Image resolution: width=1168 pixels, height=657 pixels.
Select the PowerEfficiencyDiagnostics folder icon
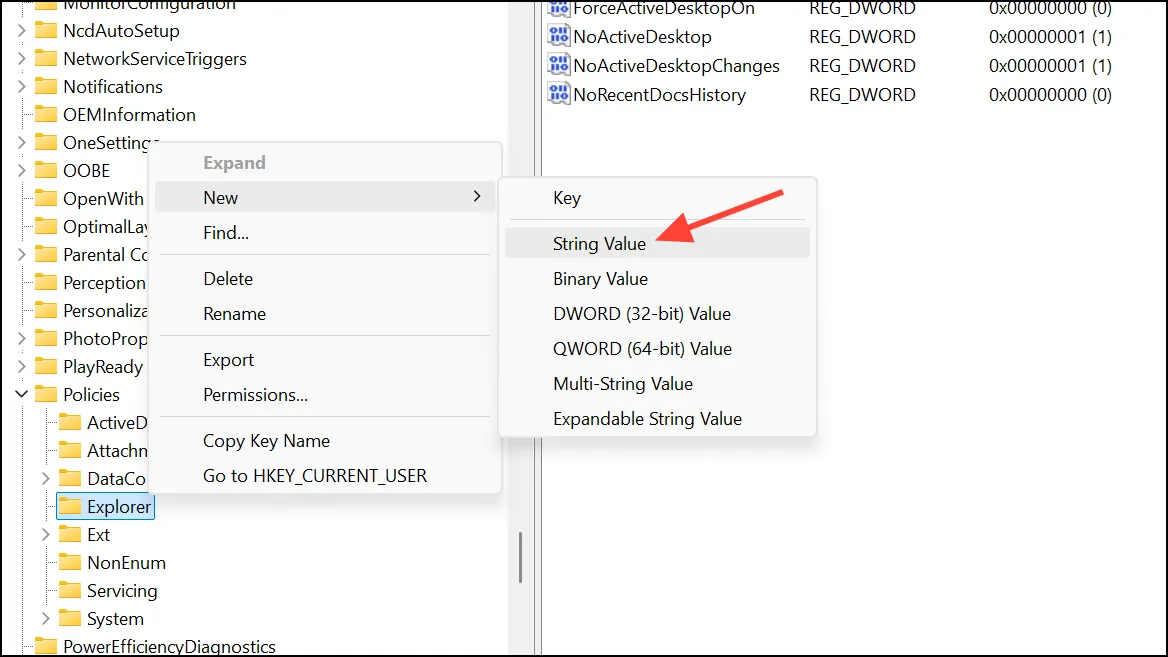[x=46, y=646]
